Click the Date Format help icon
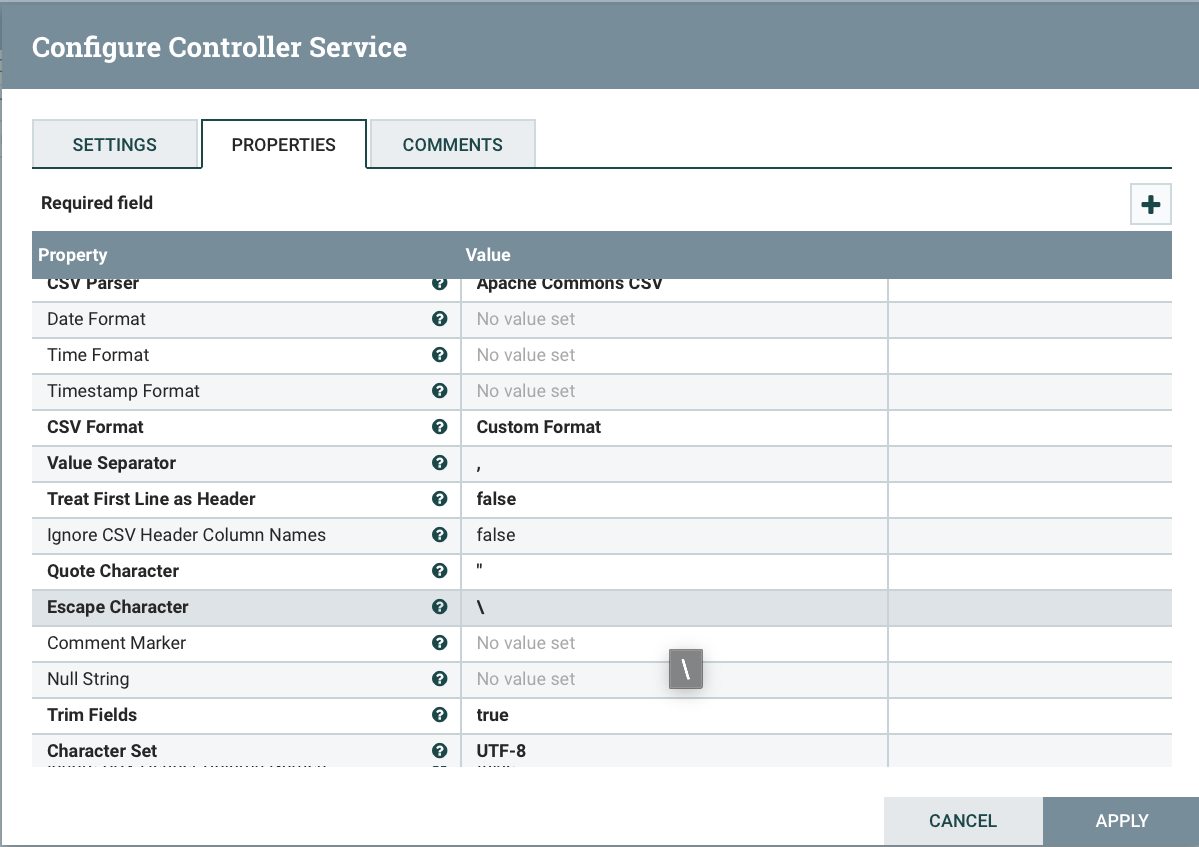 point(439,319)
